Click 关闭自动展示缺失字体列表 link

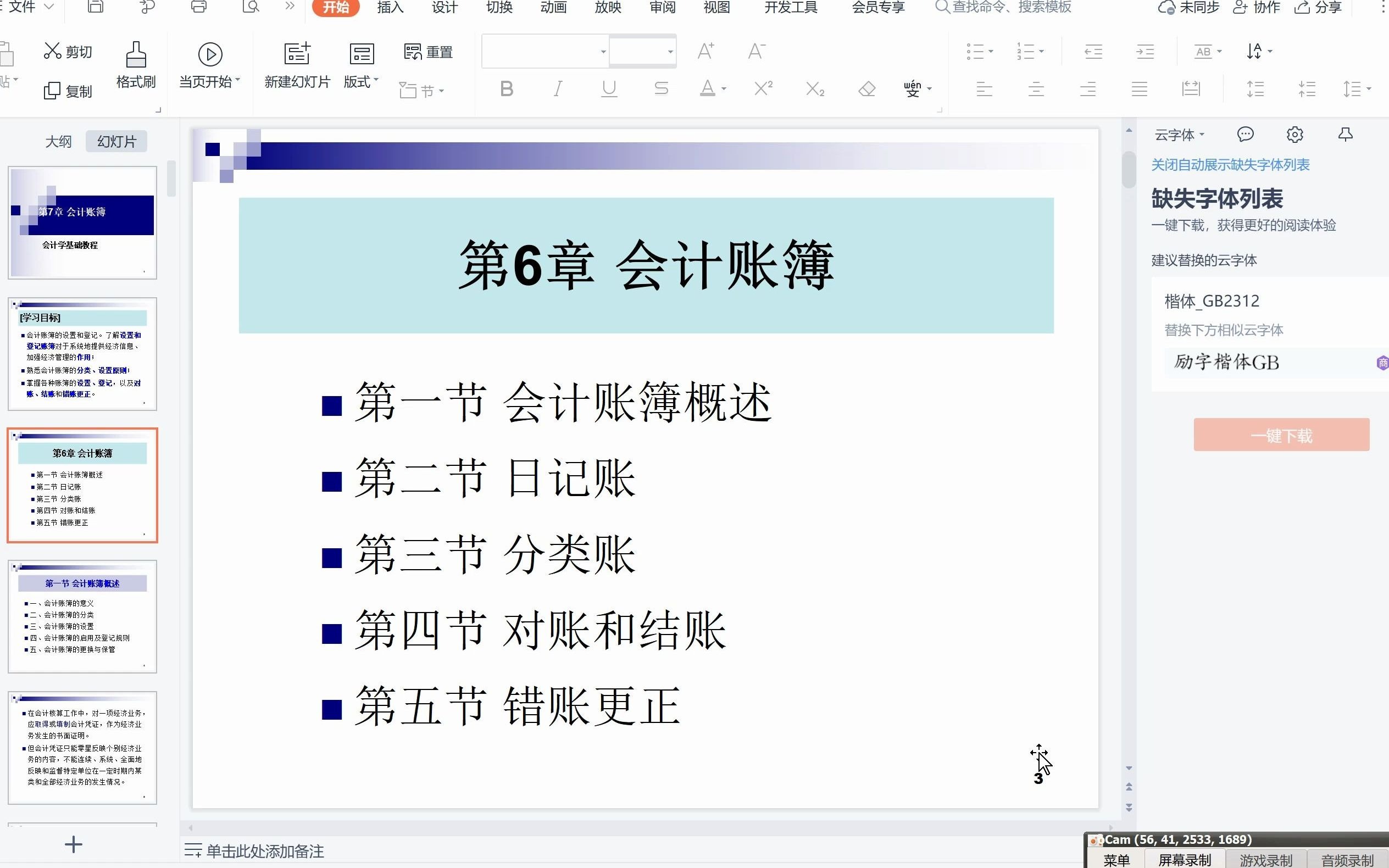(1230, 165)
